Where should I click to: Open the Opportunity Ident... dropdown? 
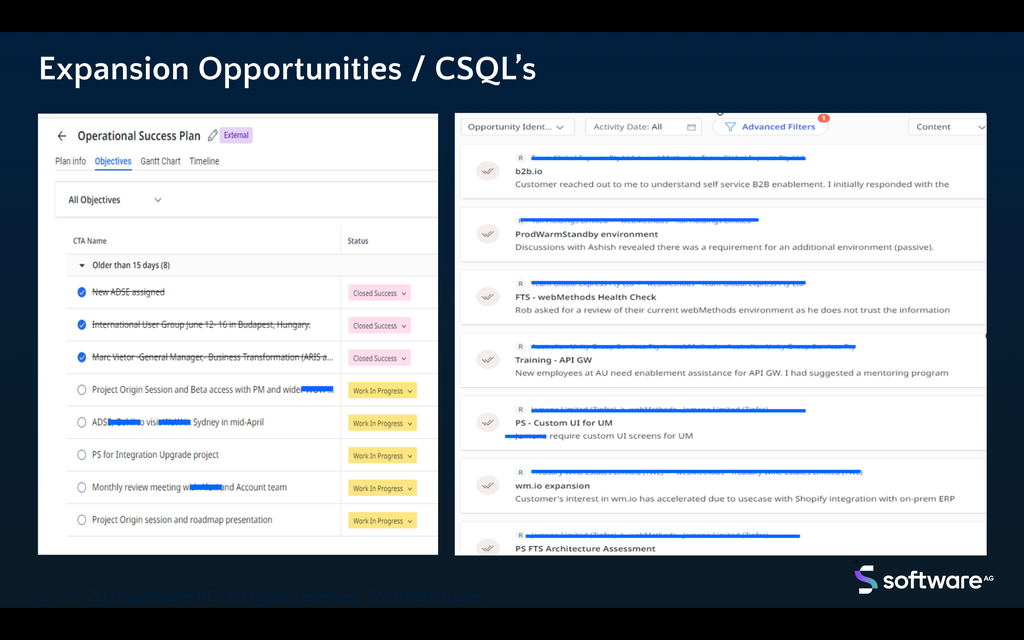pos(517,127)
